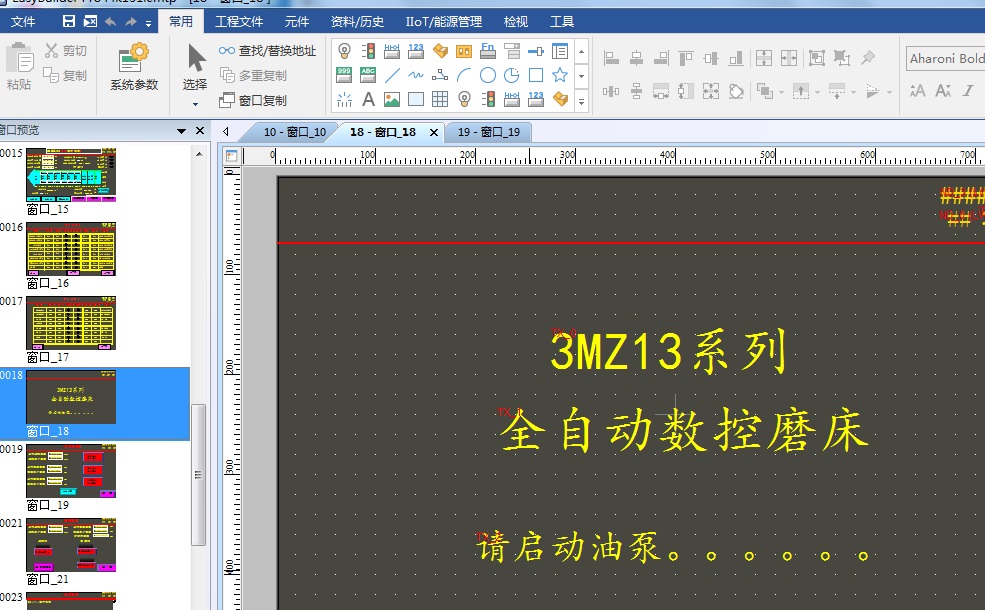Toggle italic text formatting
Screen dimensions: 985x610
[968, 91]
